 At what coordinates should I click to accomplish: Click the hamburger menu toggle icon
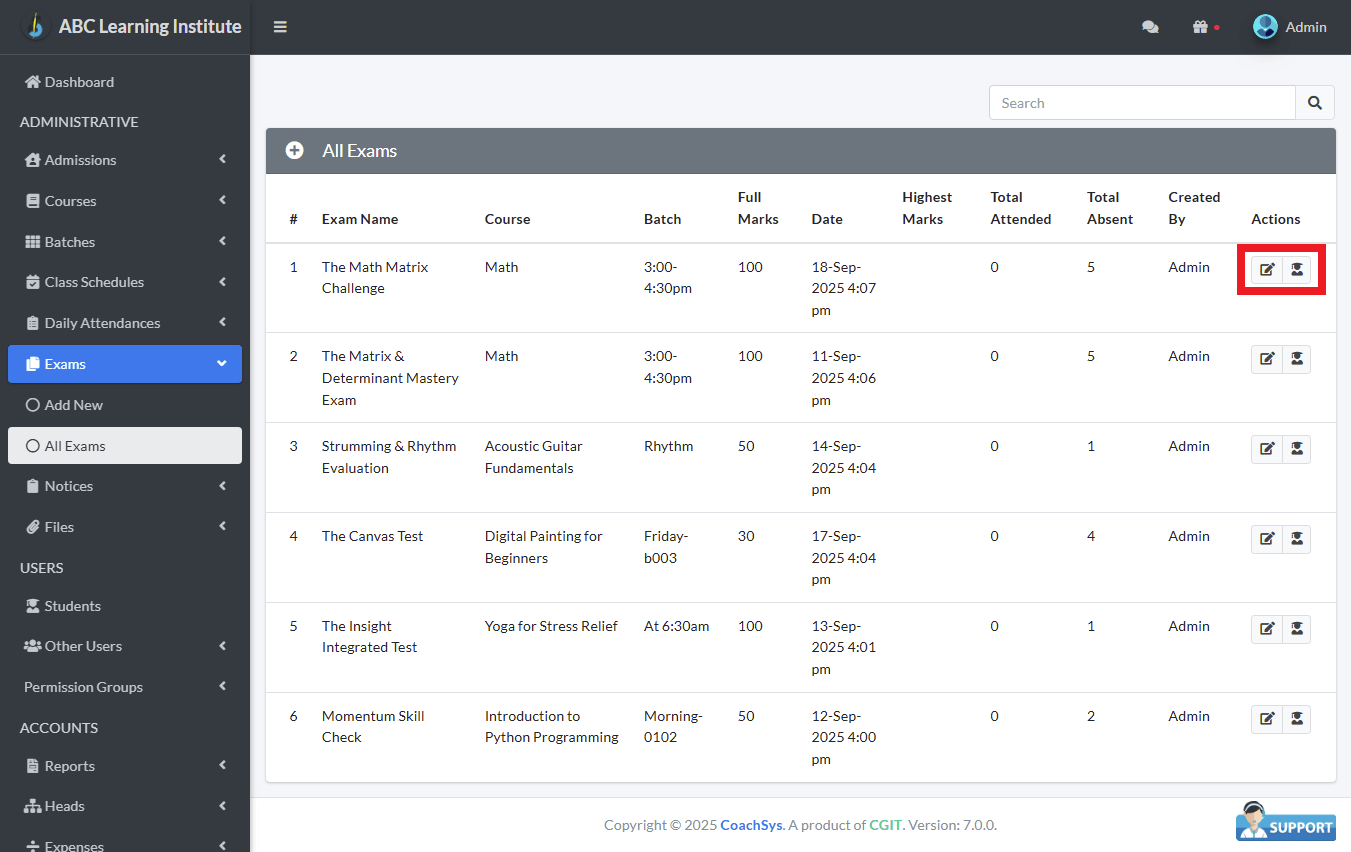280,27
